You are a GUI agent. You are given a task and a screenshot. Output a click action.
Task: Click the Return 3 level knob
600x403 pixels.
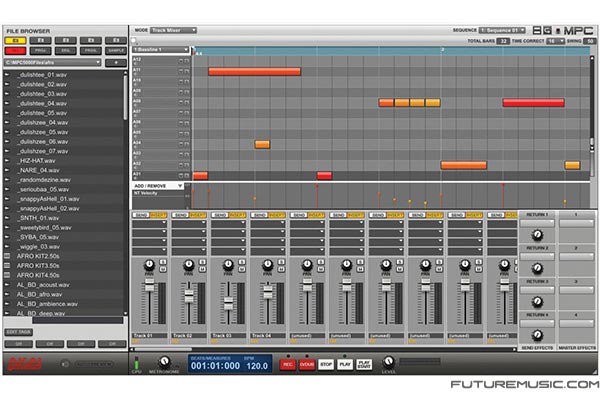(537, 302)
